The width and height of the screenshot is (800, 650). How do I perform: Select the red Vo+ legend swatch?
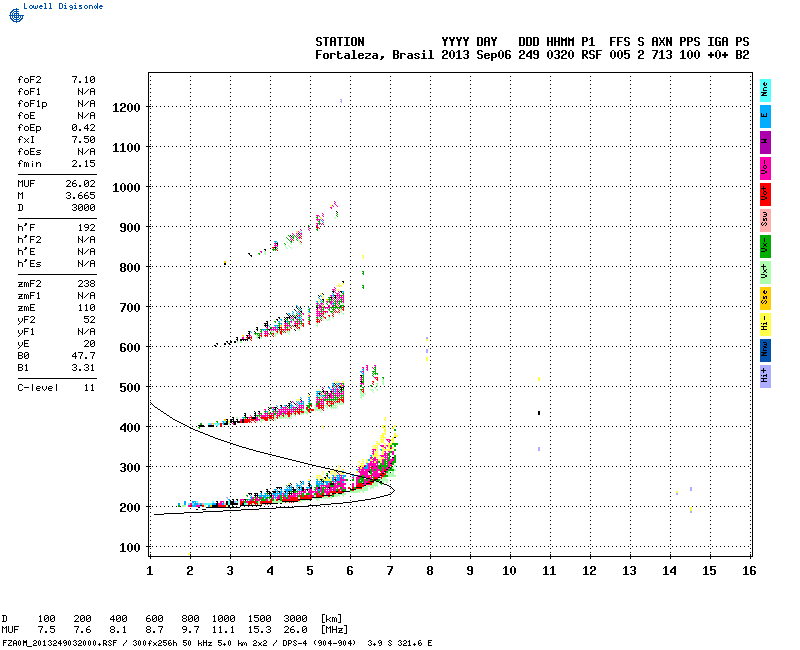point(765,194)
